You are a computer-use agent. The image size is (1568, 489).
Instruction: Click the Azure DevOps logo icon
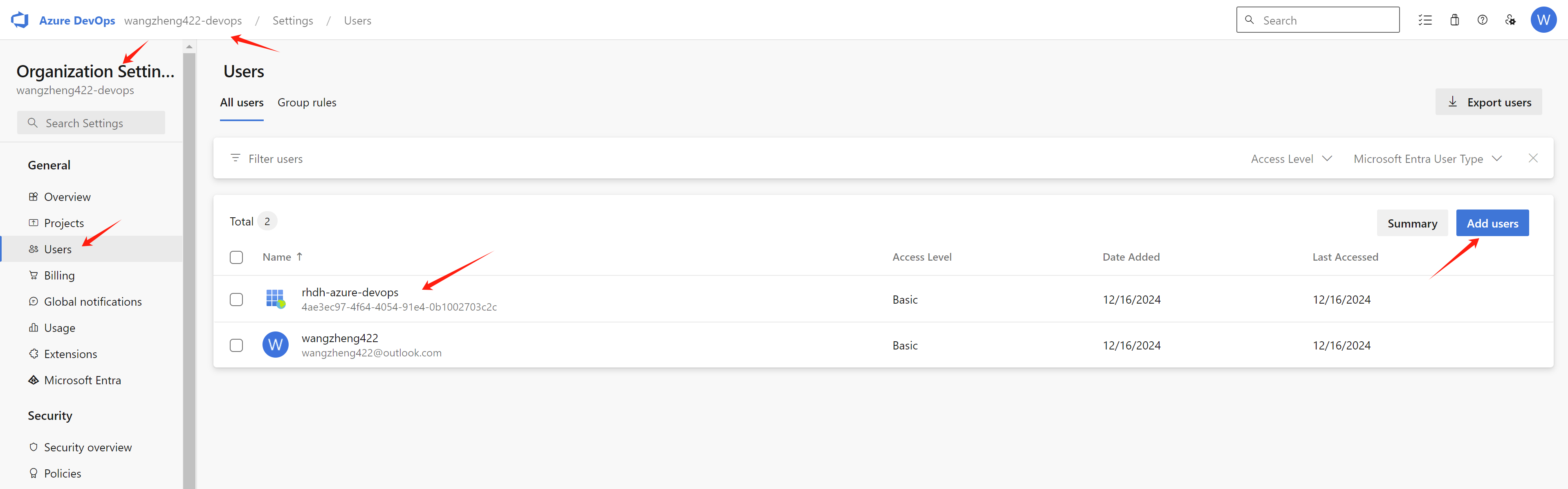(x=20, y=20)
